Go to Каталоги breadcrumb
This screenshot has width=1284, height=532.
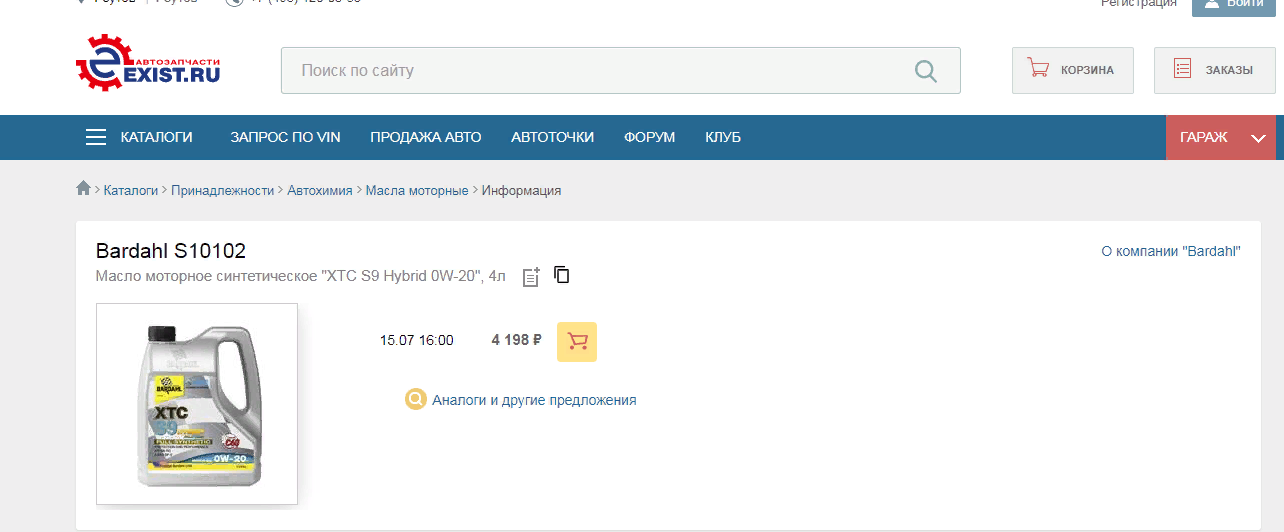click(x=131, y=190)
